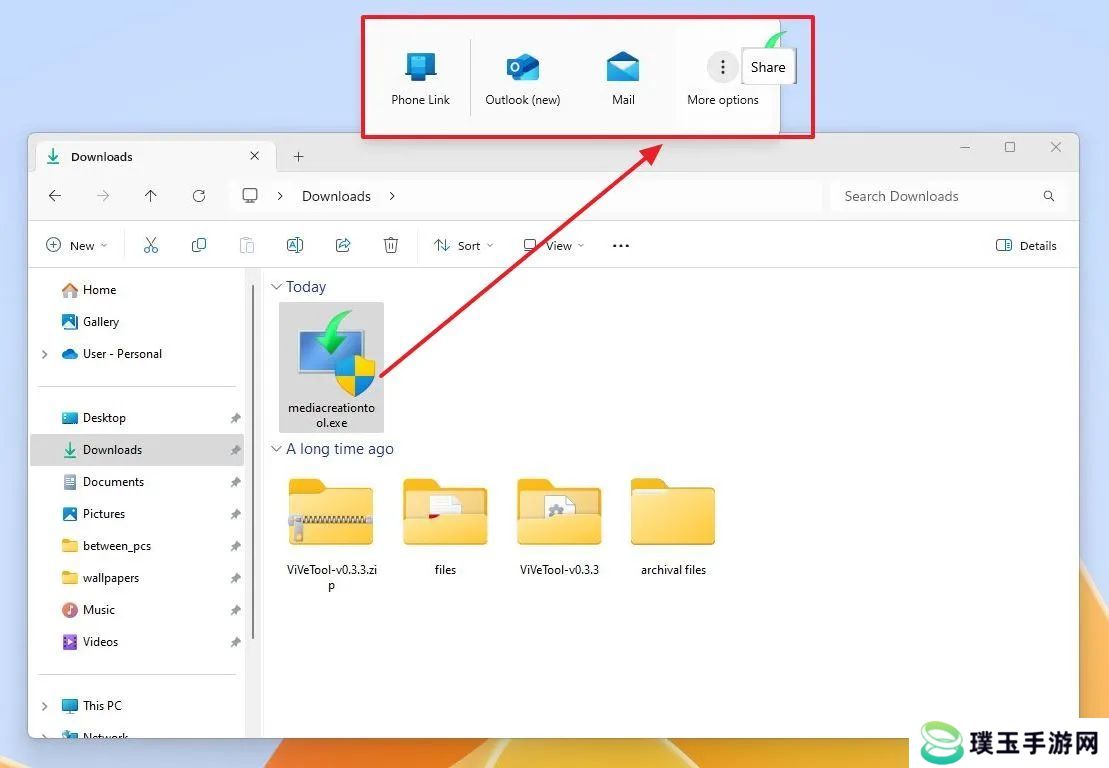1109x768 pixels.
Task: Unpin Music using its pin icon
Action: tap(236, 610)
